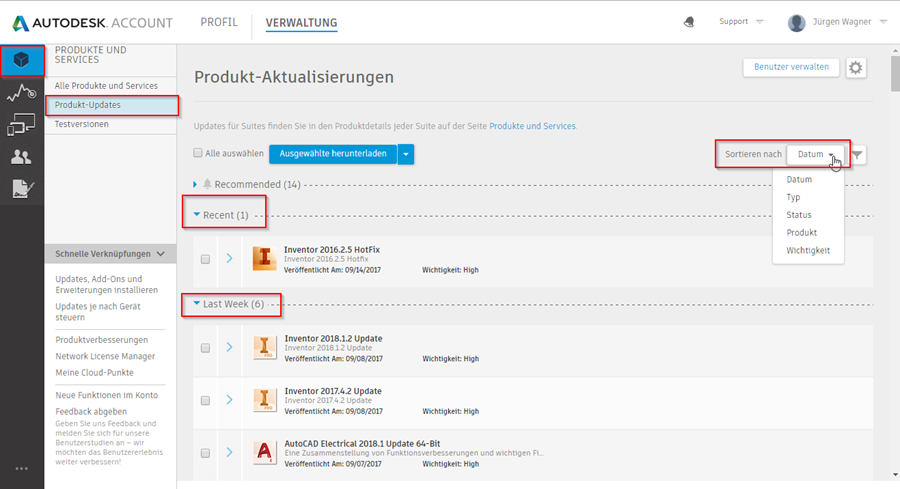Click the filter funnel icon
The height and width of the screenshot is (489, 900).
coord(857,154)
